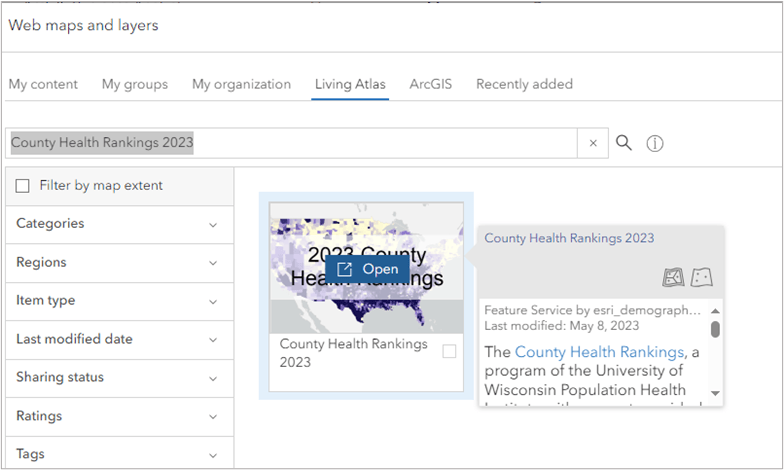Click the search magnifier icon
Image resolution: width=784 pixels, height=470 pixels.
[x=624, y=143]
